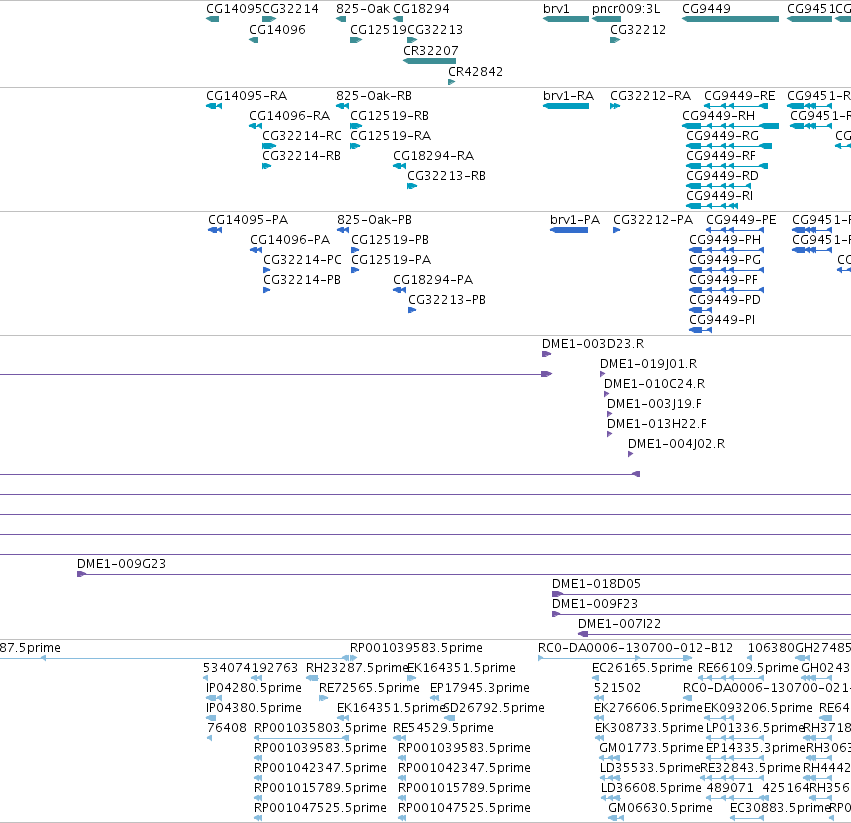Select EST EC30883.5prime label

pos(780,808)
